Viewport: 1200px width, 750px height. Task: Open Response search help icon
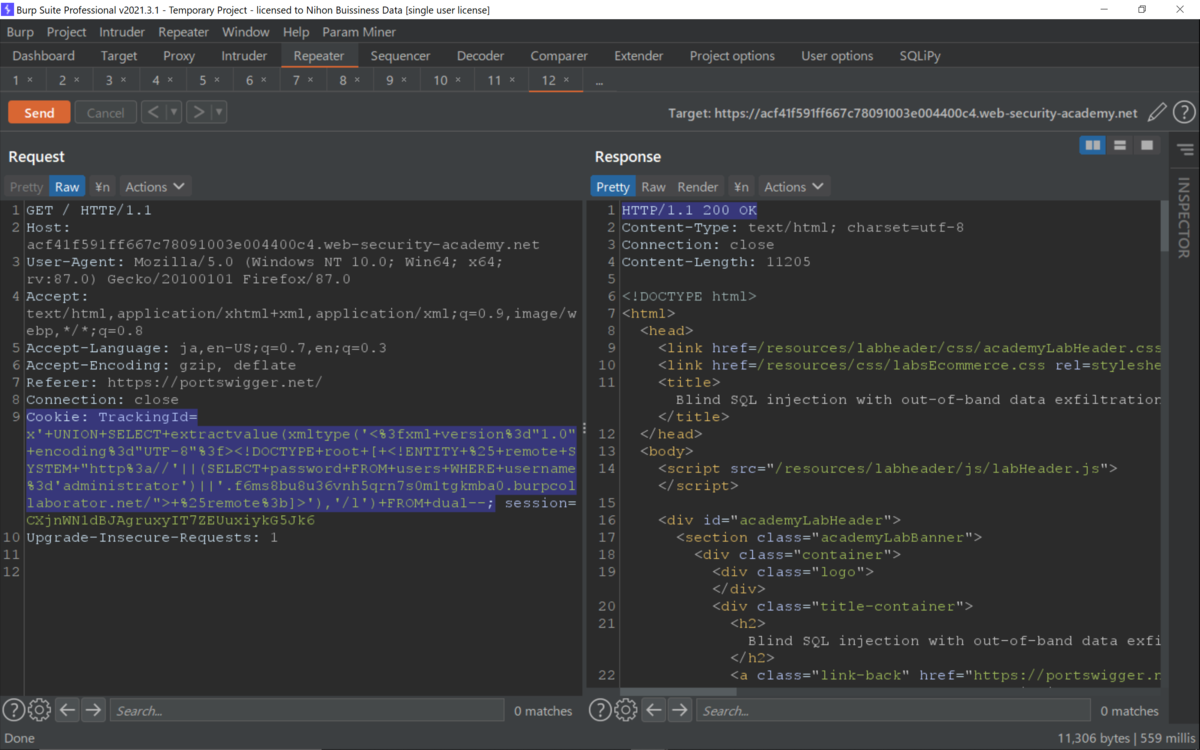(x=600, y=710)
